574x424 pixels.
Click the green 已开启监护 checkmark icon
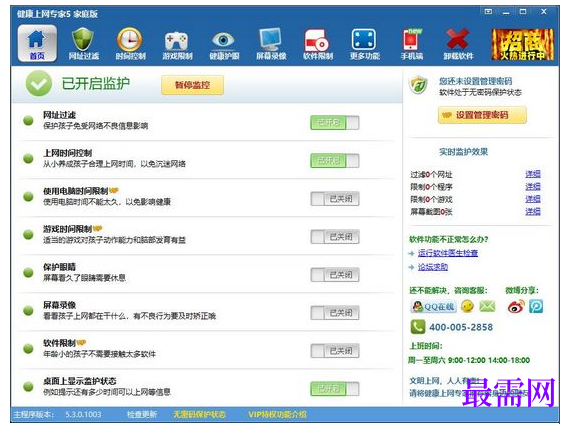coord(39,83)
